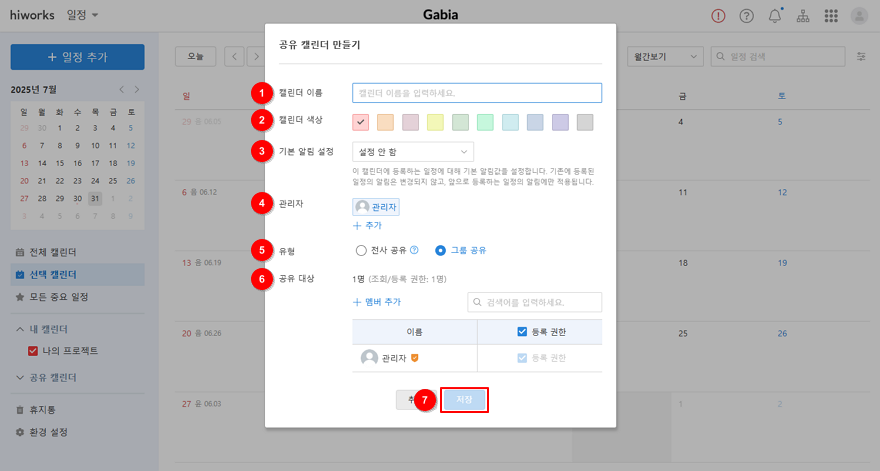Click the red alert warning icon
Image resolution: width=880 pixels, height=471 pixels.
(718, 16)
